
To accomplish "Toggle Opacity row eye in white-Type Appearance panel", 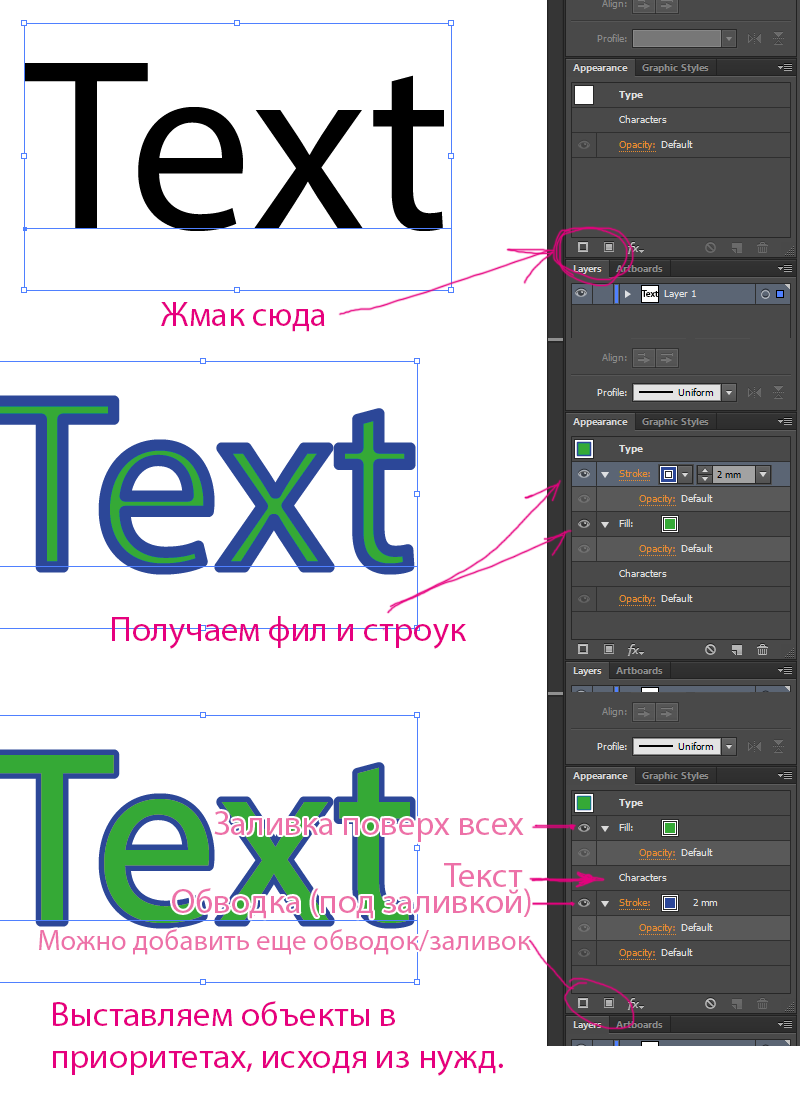I will click(x=584, y=144).
